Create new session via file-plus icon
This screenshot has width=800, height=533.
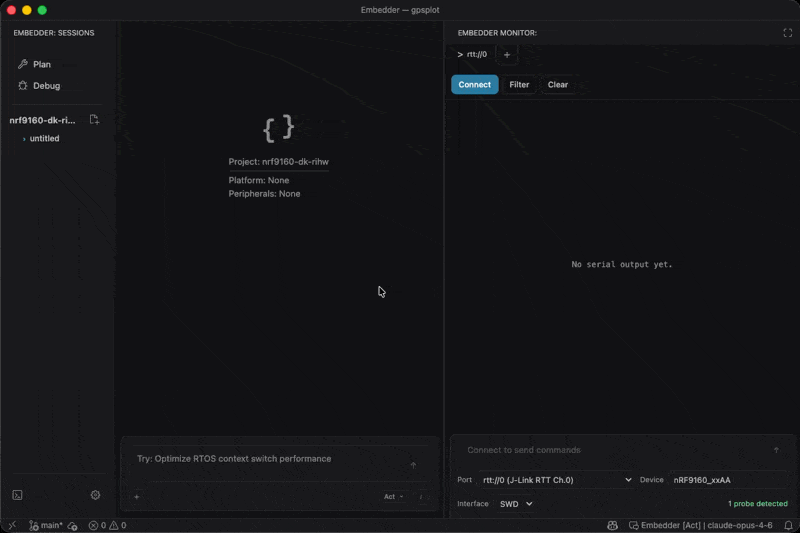point(94,120)
